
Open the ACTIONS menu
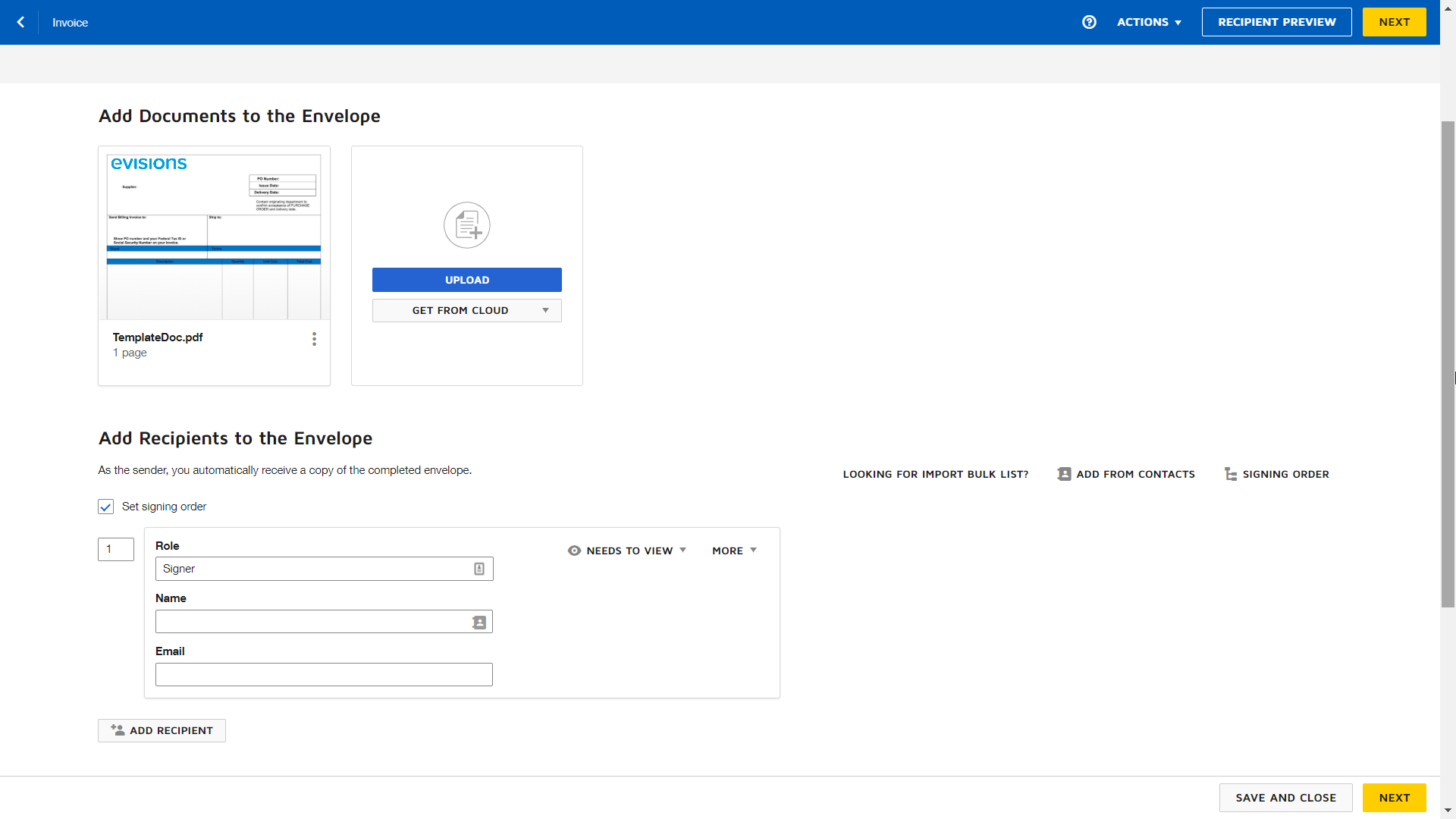(x=1149, y=22)
